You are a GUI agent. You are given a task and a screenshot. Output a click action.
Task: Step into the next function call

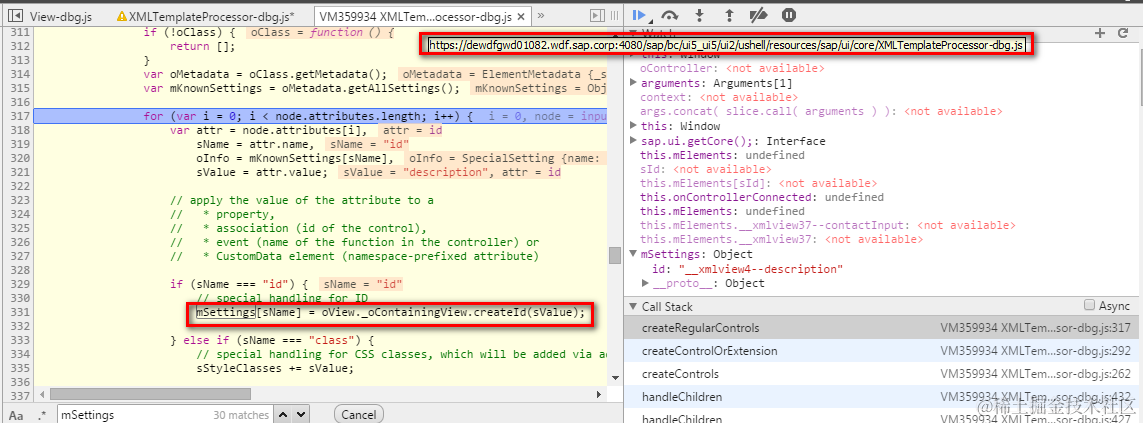[x=700, y=15]
